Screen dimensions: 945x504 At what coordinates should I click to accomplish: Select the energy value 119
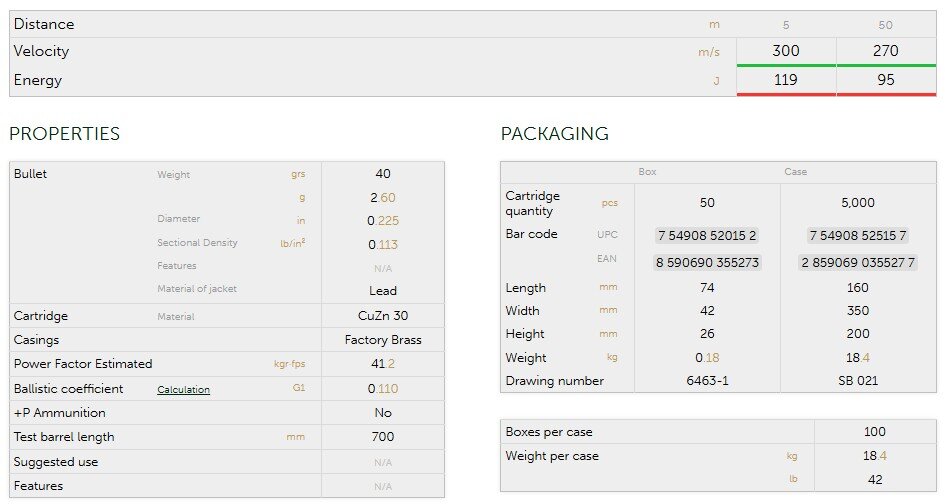(786, 80)
